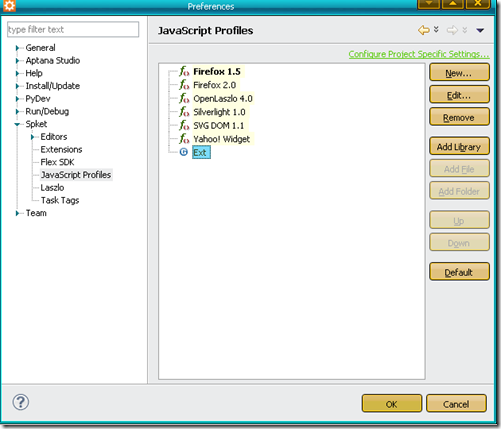This screenshot has height=429, width=501.
Task: Collapse the Spket tree node
Action: pos(17,124)
